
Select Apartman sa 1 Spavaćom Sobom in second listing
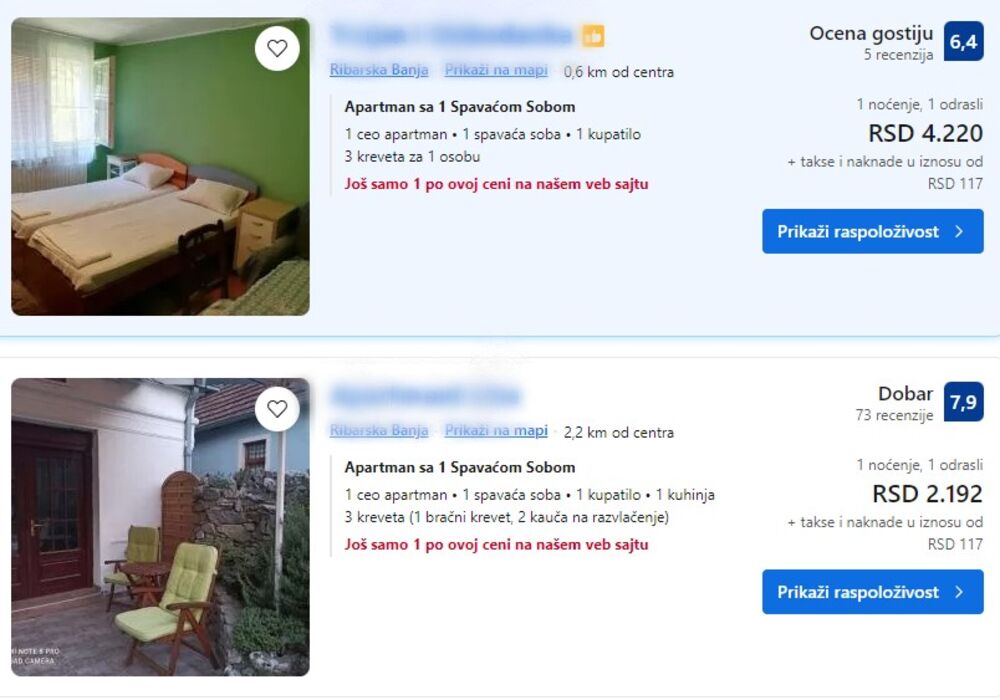460,467
